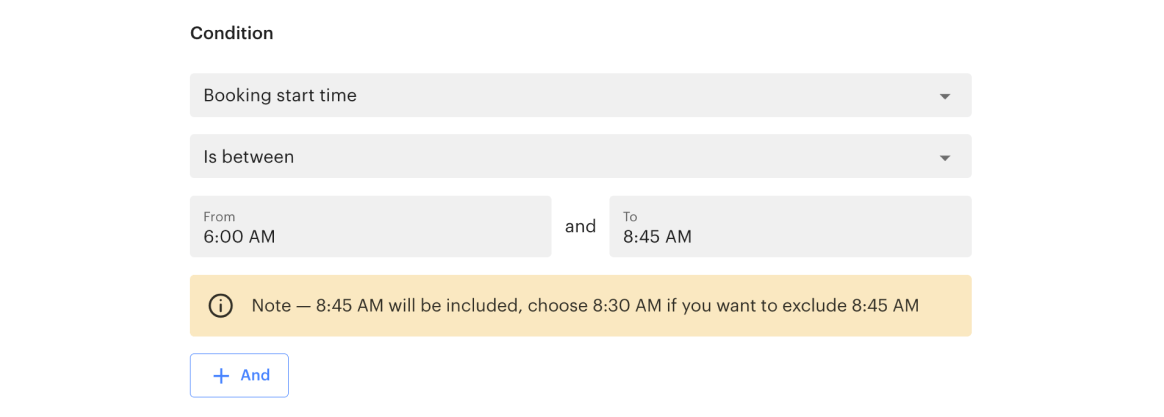This screenshot has width=1164, height=417.
Task: Open the To time picker
Action: pos(790,227)
